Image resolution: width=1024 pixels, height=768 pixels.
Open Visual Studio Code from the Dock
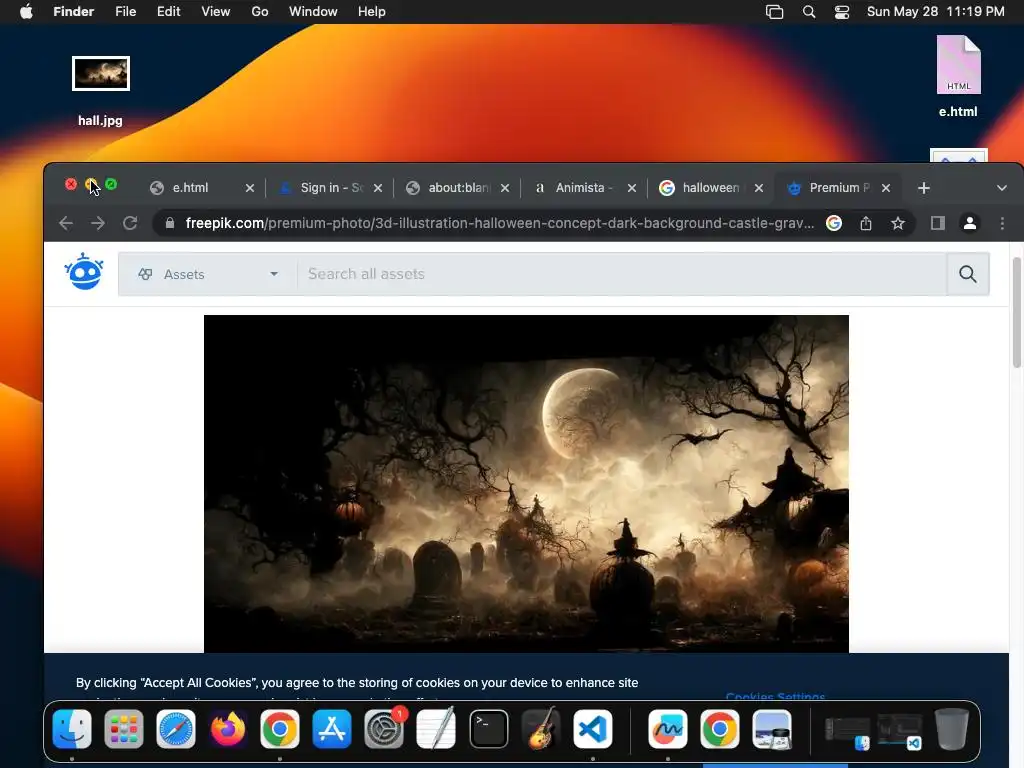(593, 729)
